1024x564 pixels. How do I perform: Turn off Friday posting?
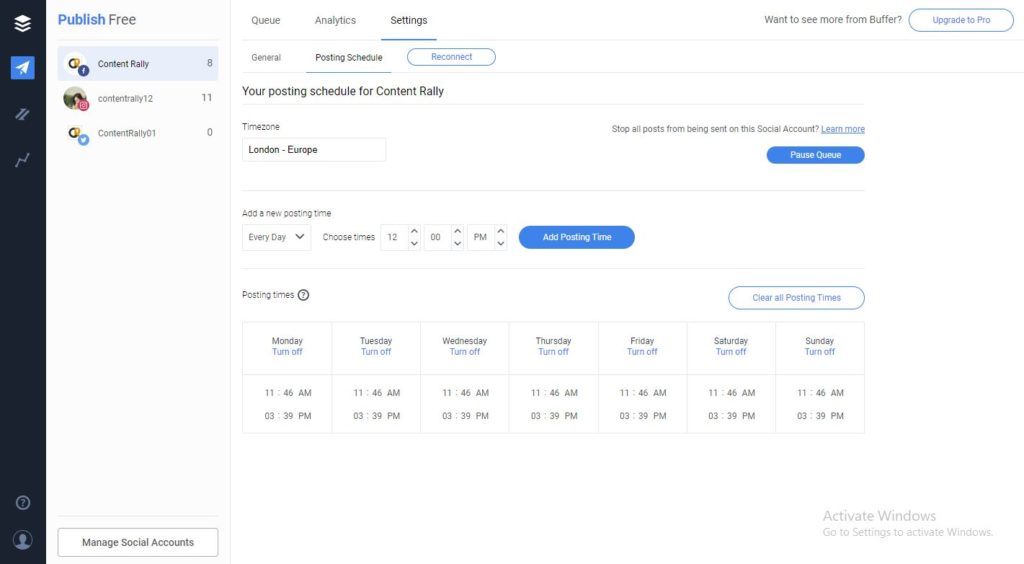[642, 352]
